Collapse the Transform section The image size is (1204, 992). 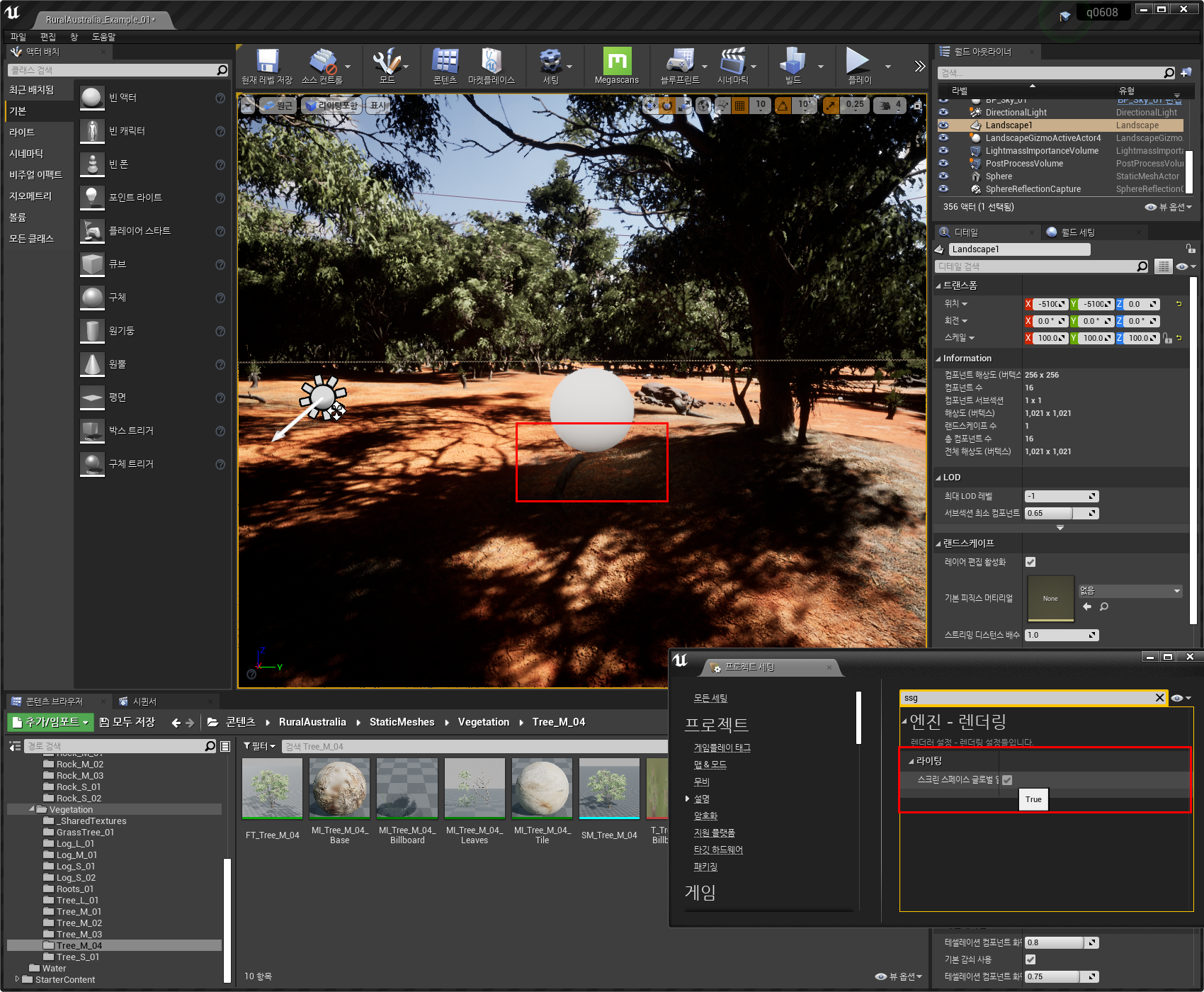pyautogui.click(x=938, y=286)
